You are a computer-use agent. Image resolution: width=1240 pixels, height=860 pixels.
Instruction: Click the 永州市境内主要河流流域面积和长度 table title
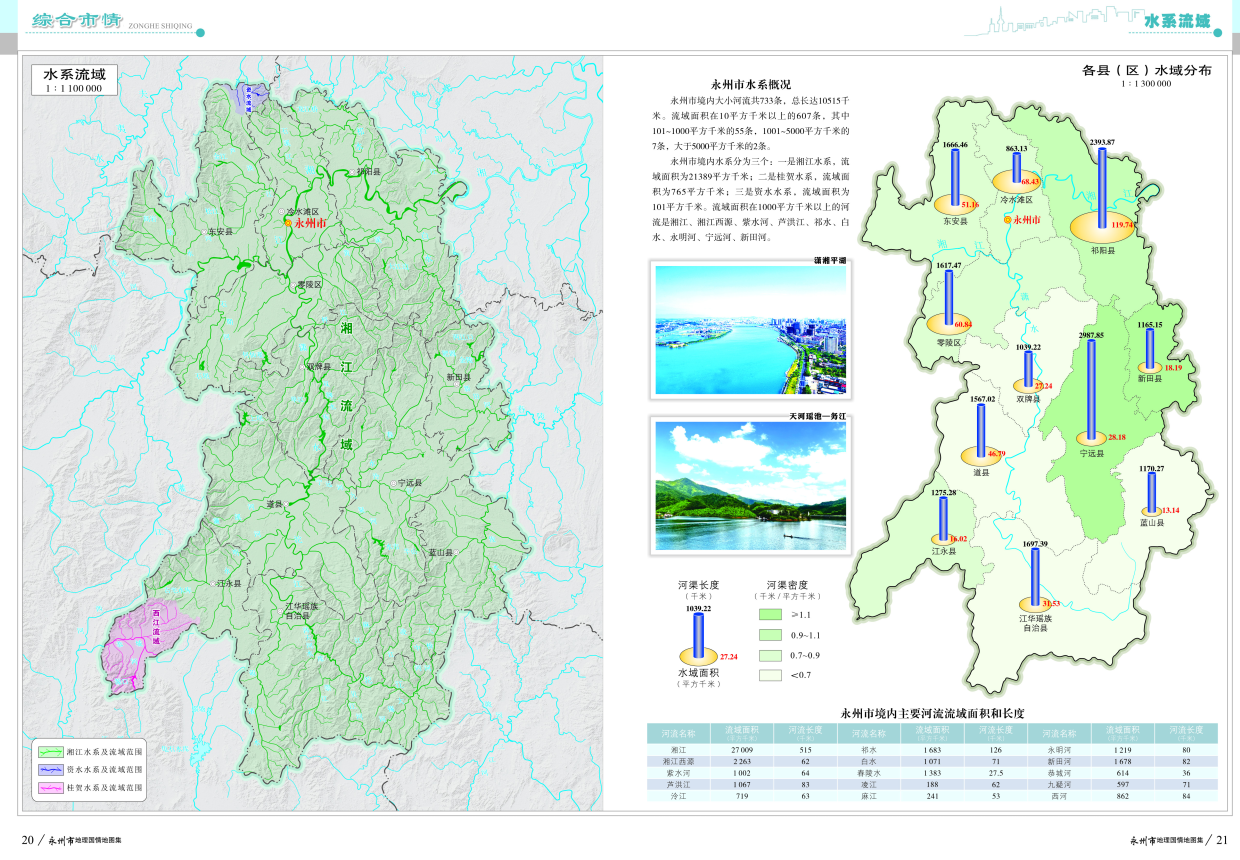[x=932, y=713]
